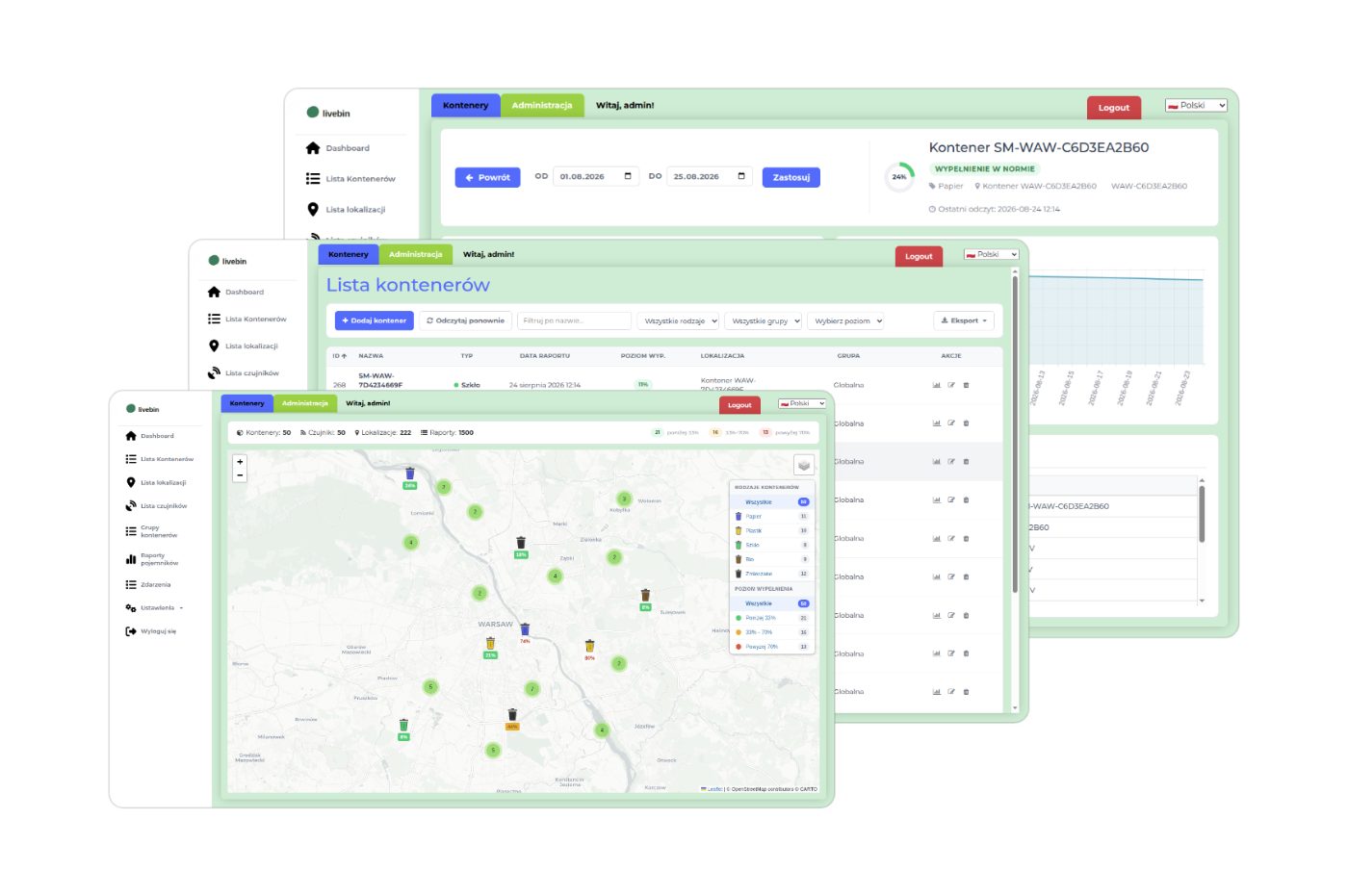Click the Zdarzenia list icon in map window sidebar
1348x896 pixels.
[131, 584]
